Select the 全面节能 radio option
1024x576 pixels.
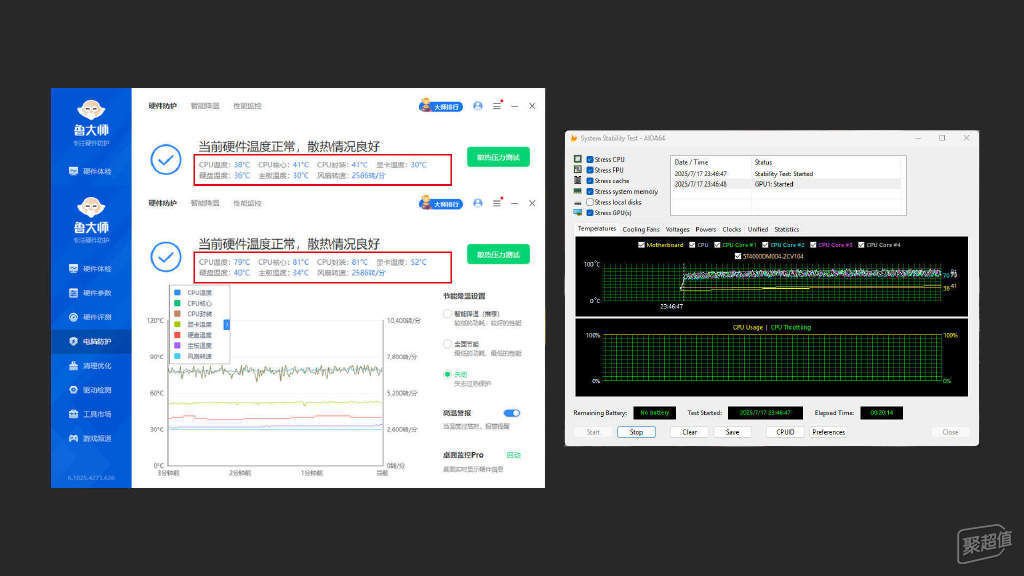tap(447, 344)
